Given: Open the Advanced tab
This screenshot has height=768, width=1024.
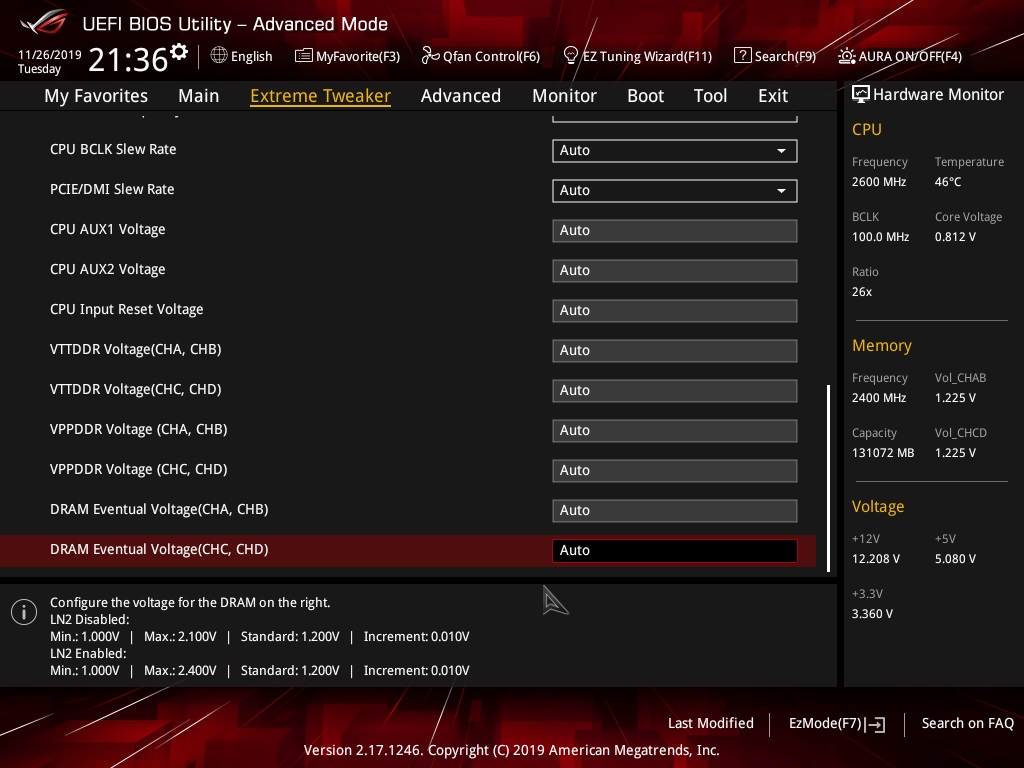Looking at the screenshot, I should click(461, 96).
